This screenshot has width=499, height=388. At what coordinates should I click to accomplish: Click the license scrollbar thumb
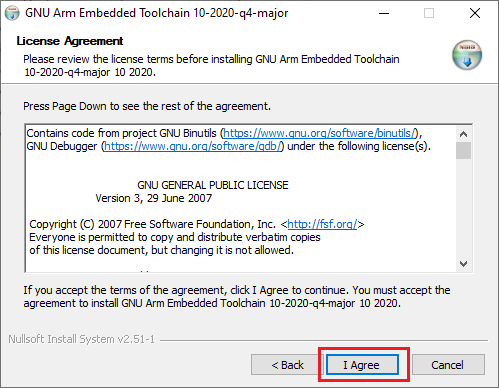[x=463, y=151]
